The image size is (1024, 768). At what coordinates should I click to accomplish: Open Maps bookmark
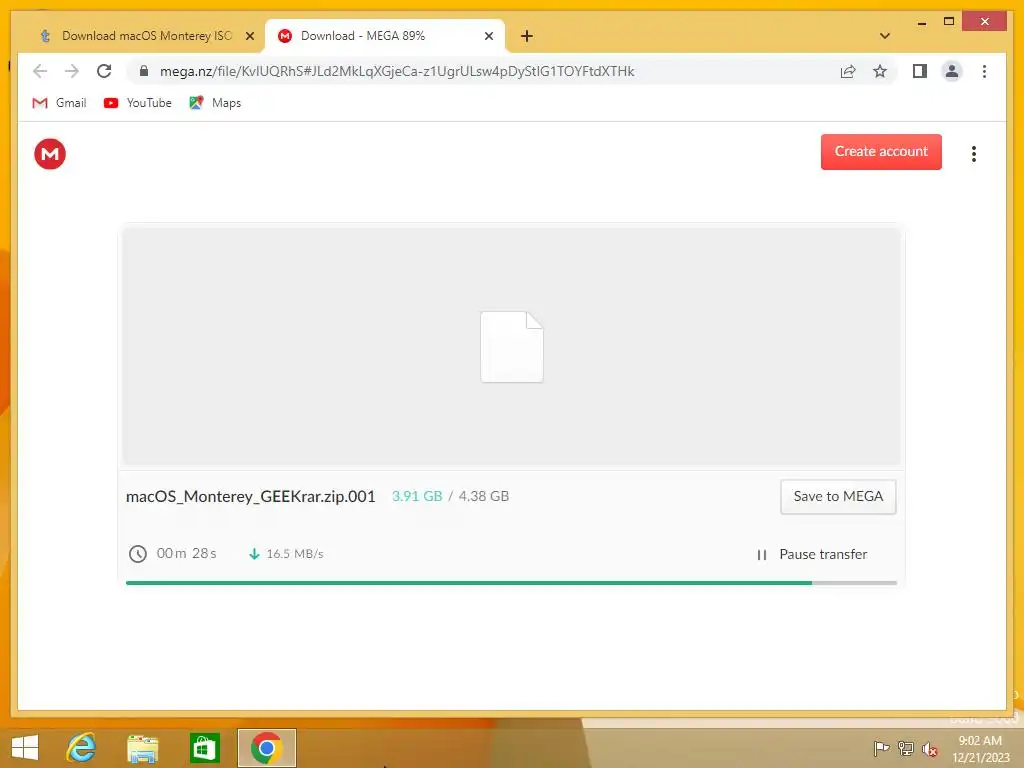[215, 103]
